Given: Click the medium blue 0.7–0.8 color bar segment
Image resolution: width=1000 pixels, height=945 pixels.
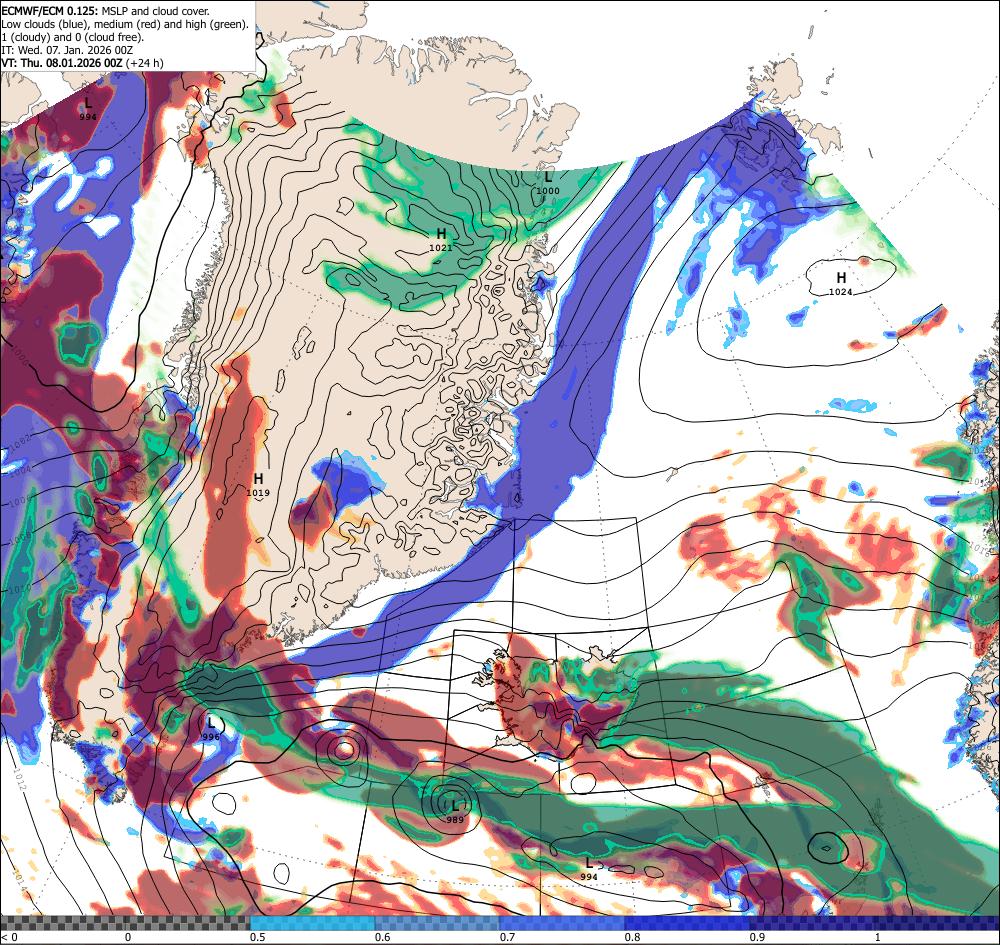Looking at the screenshot, I should pyautogui.click(x=562, y=923).
